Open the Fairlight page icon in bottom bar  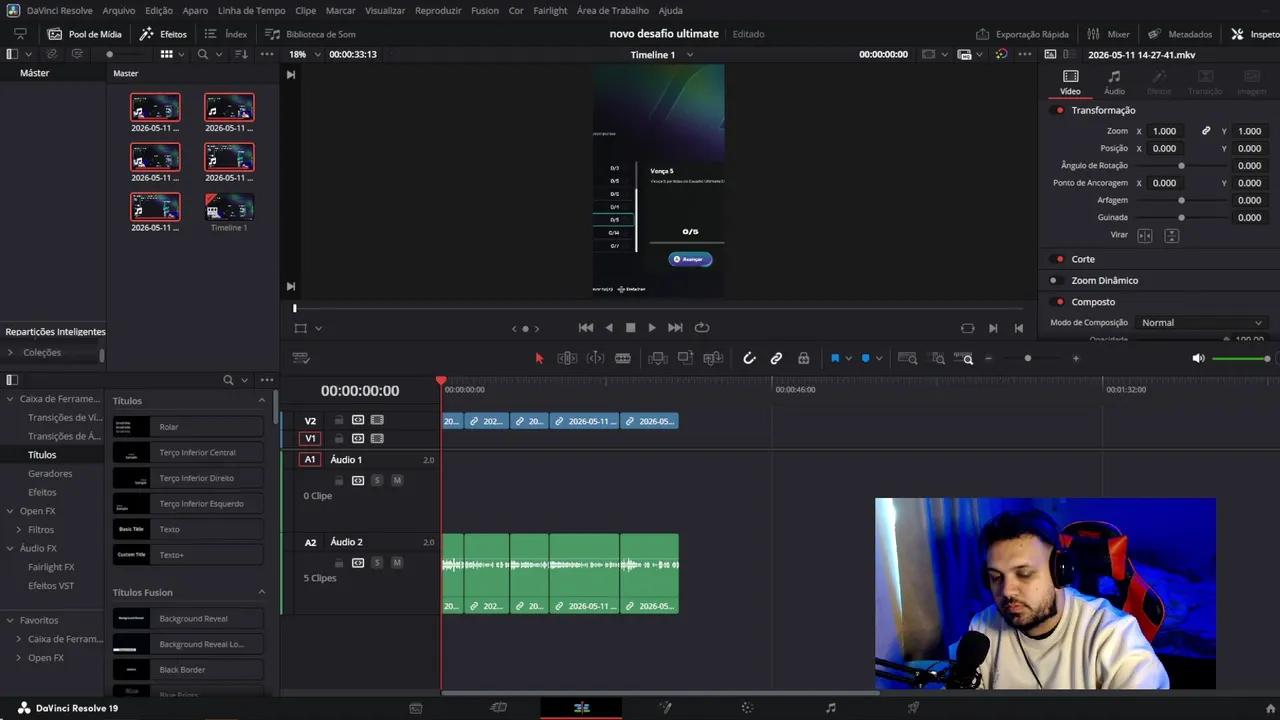[x=831, y=708]
